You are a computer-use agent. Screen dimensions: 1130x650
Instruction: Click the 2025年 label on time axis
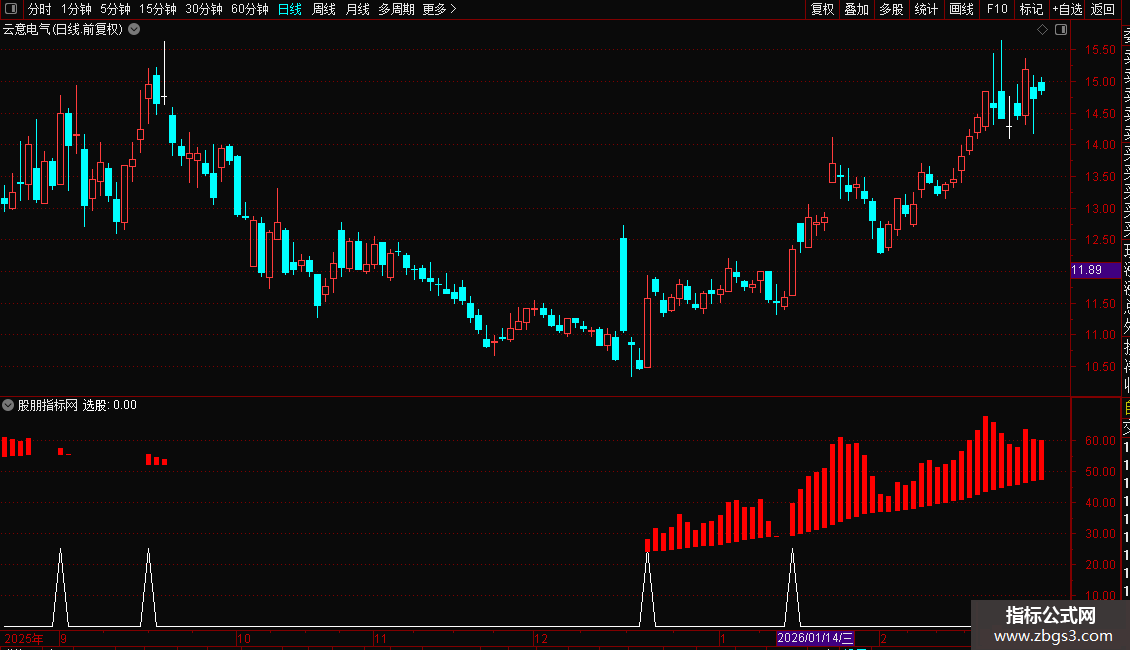[24, 638]
